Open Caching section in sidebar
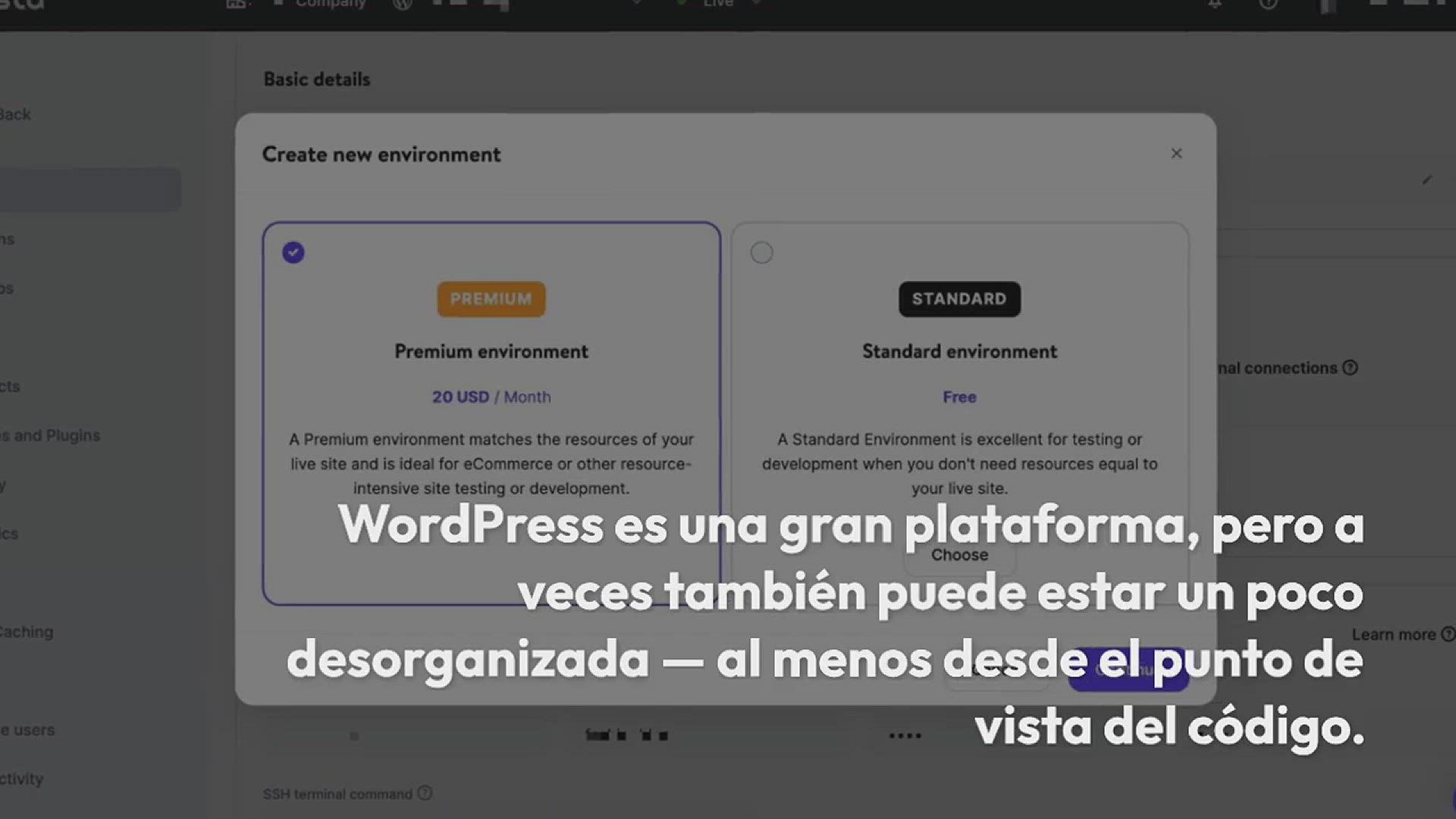This screenshot has width=1456, height=819. (x=27, y=632)
